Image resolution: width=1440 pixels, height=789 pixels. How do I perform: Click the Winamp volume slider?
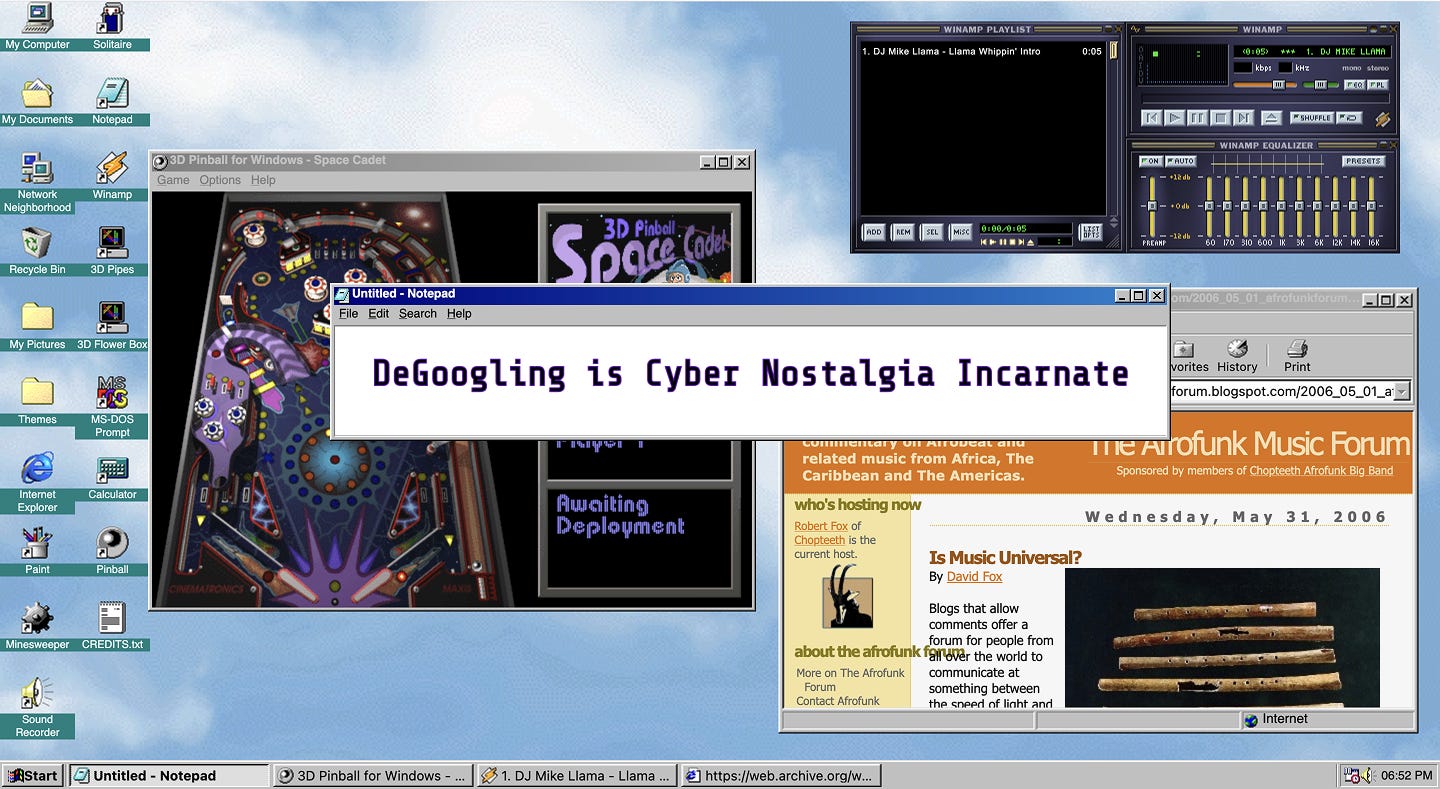pyautogui.click(x=1265, y=85)
